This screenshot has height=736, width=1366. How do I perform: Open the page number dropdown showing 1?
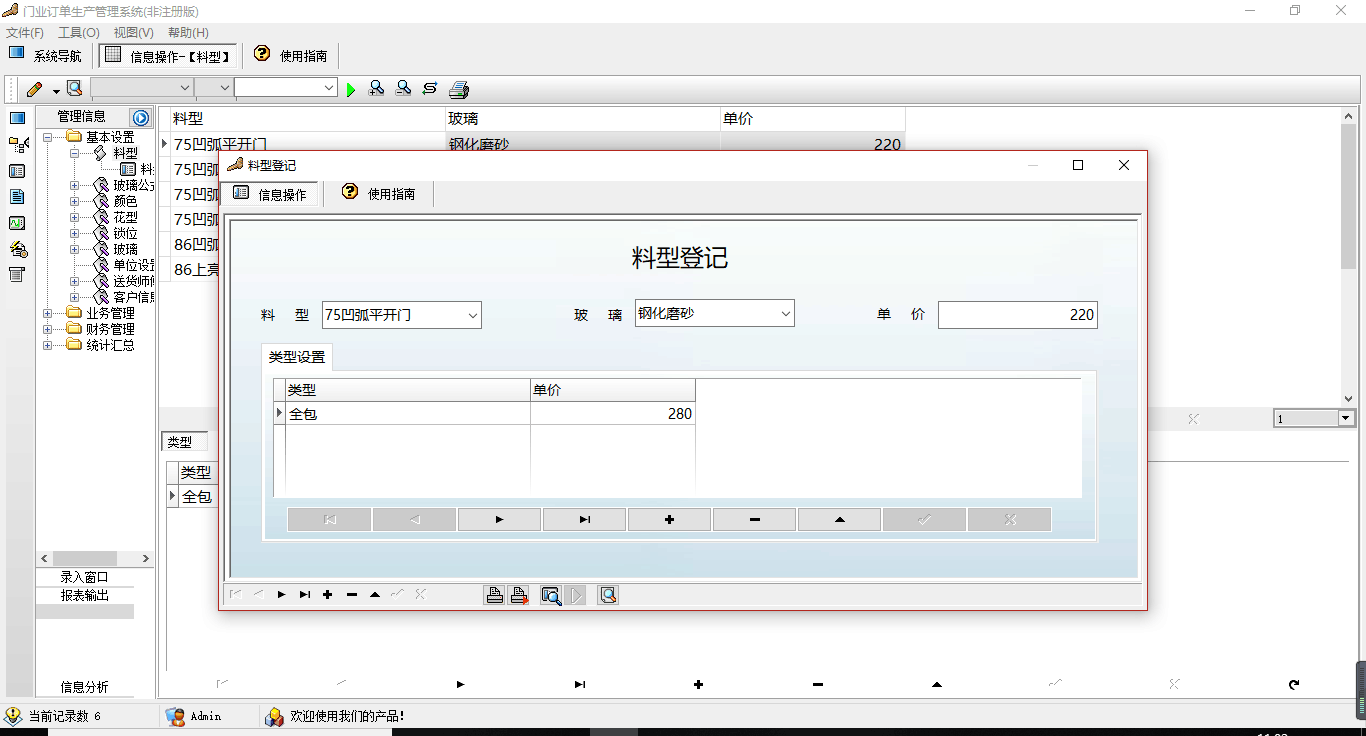1346,419
